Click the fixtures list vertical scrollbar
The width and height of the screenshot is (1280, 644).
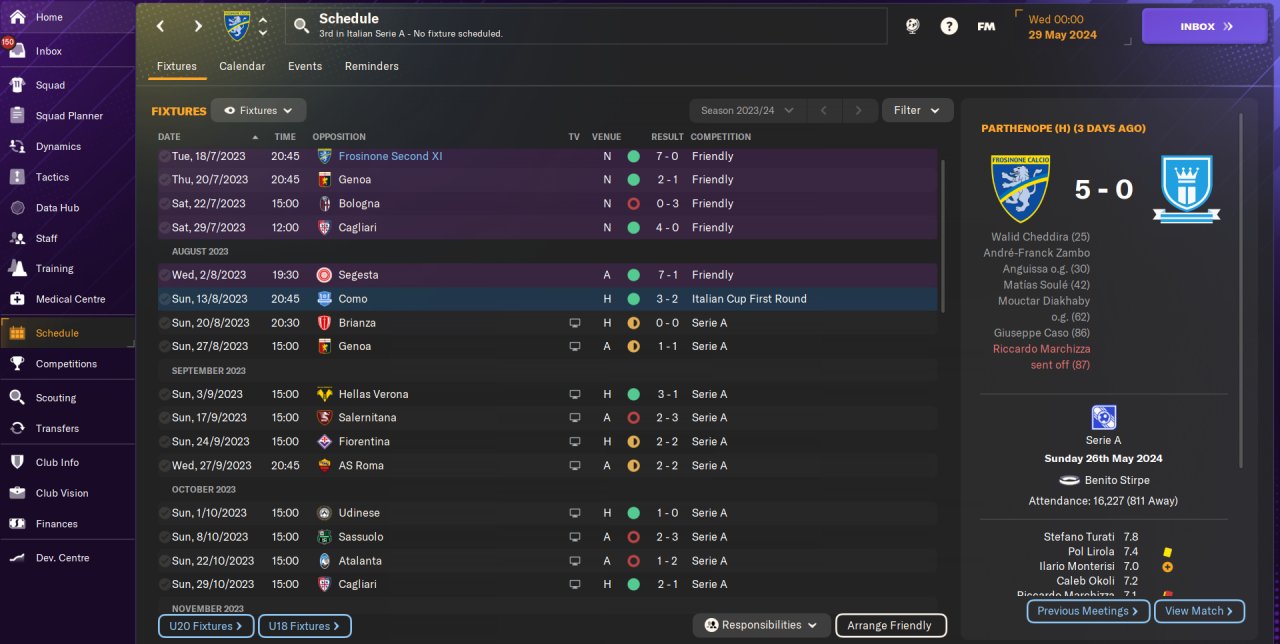(942, 236)
